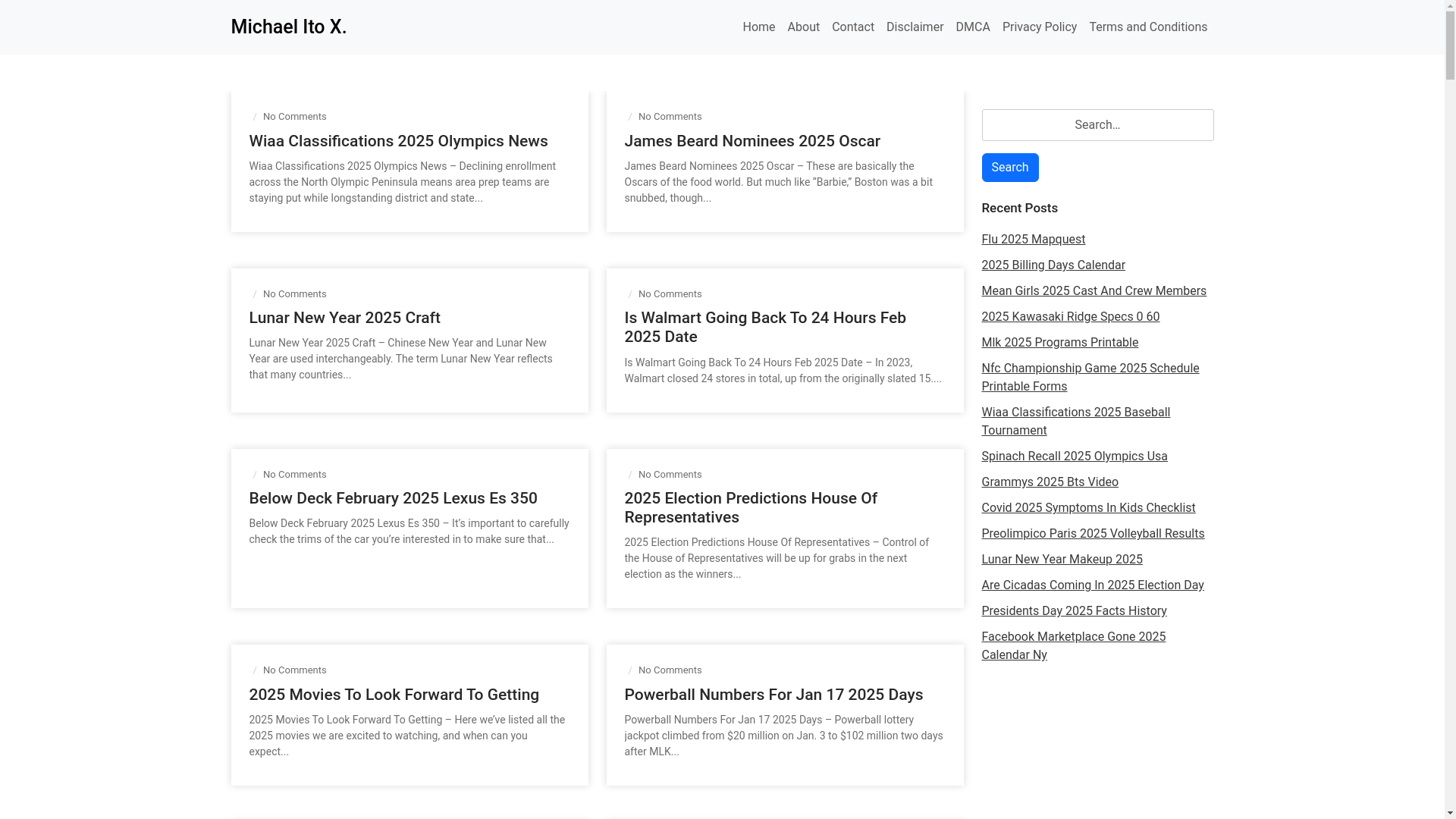Click excerpt text "Declining enrollment across the North Olympic"
The height and width of the screenshot is (819, 1456).
click(402, 174)
